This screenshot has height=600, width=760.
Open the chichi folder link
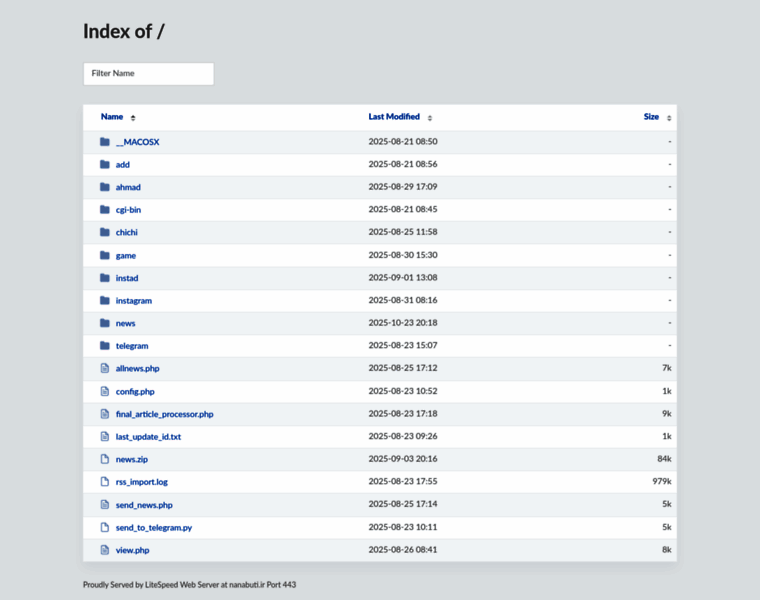[127, 232]
